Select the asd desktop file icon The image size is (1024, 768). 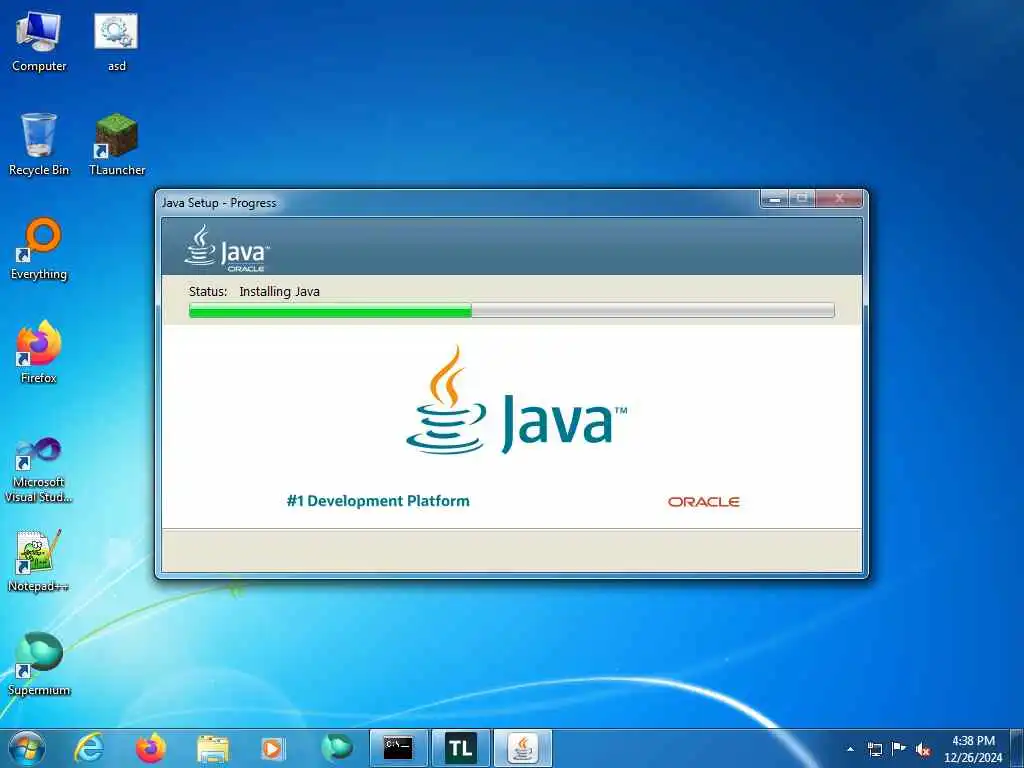[116, 41]
